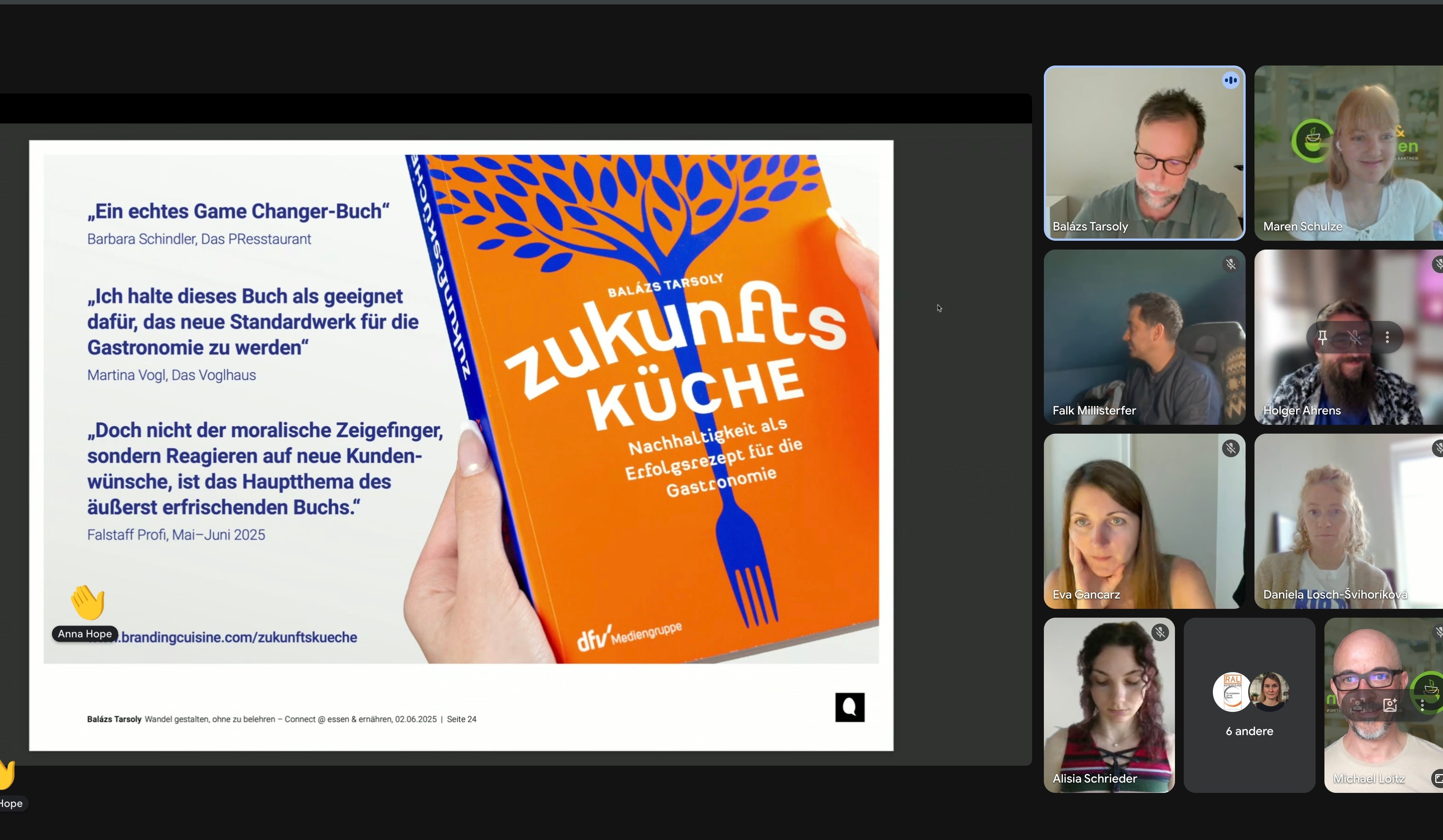Viewport: 1443px width, 840px height.
Task: Open visual effects on Michael Loitz tile
Action: (1390, 704)
